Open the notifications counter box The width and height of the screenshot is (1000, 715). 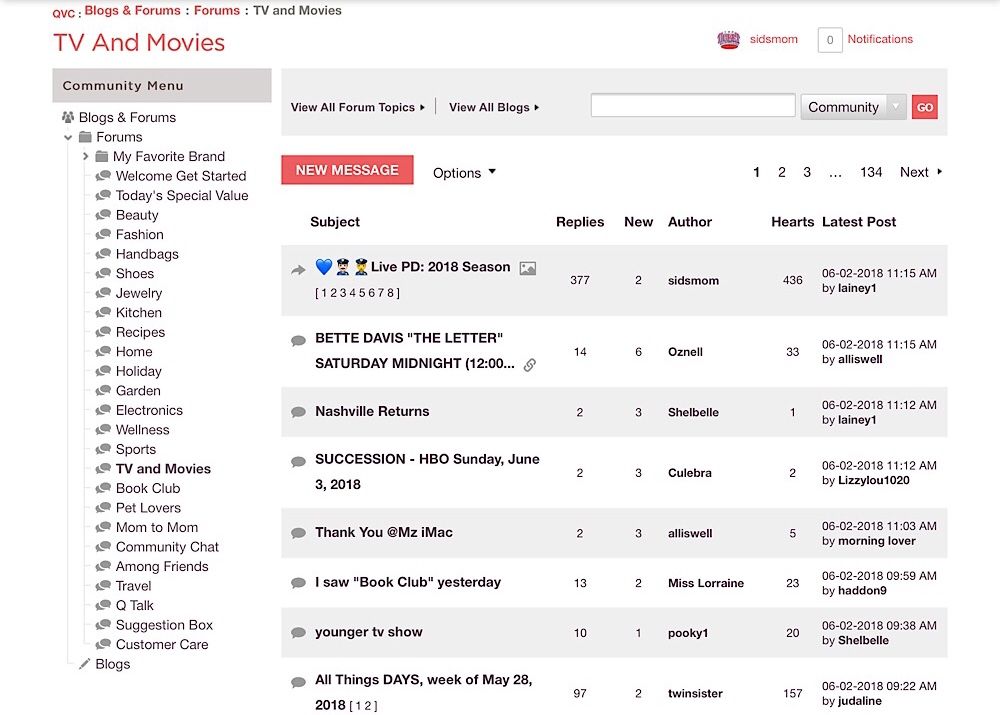pos(829,40)
